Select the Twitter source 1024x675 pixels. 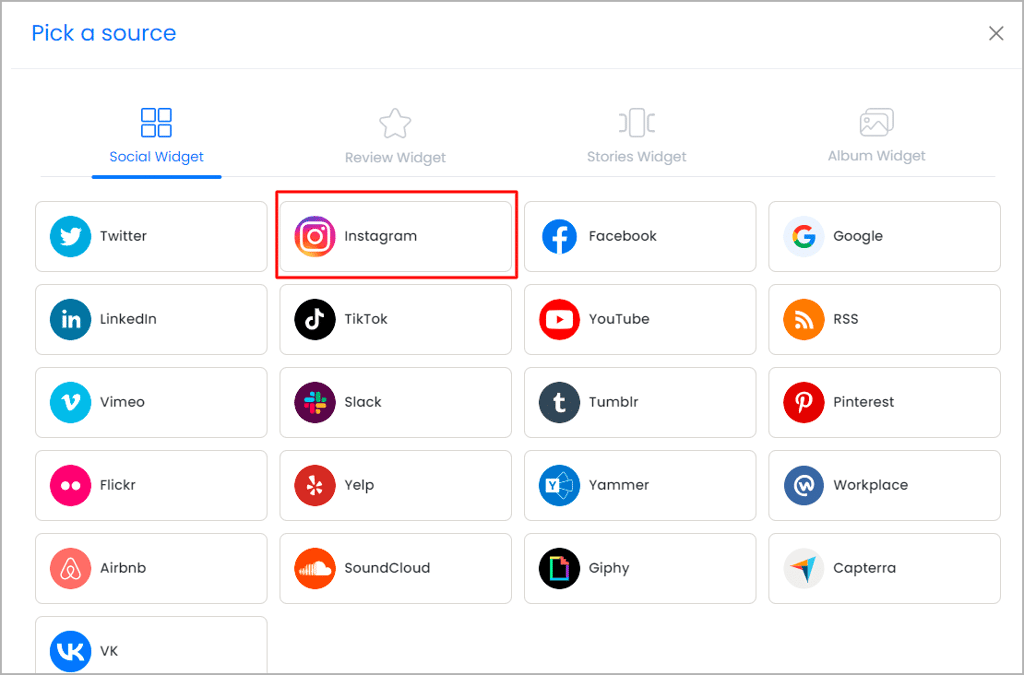(x=150, y=236)
